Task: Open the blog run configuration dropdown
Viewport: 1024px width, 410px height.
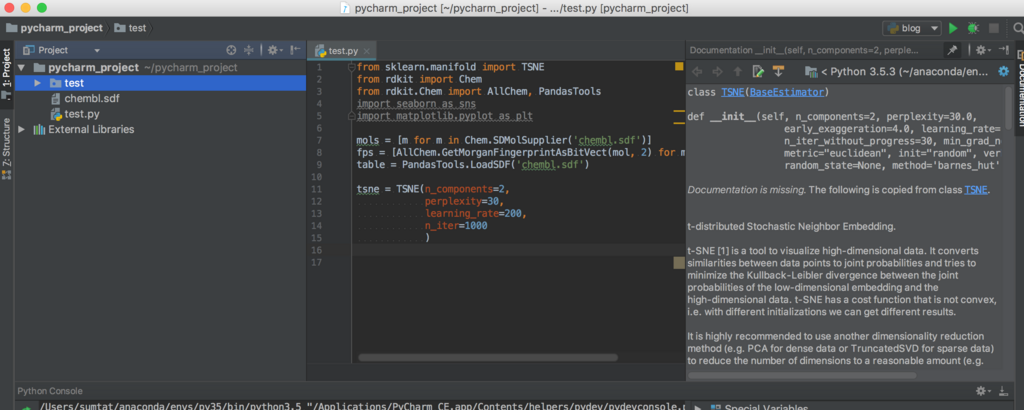Action: [x=912, y=28]
